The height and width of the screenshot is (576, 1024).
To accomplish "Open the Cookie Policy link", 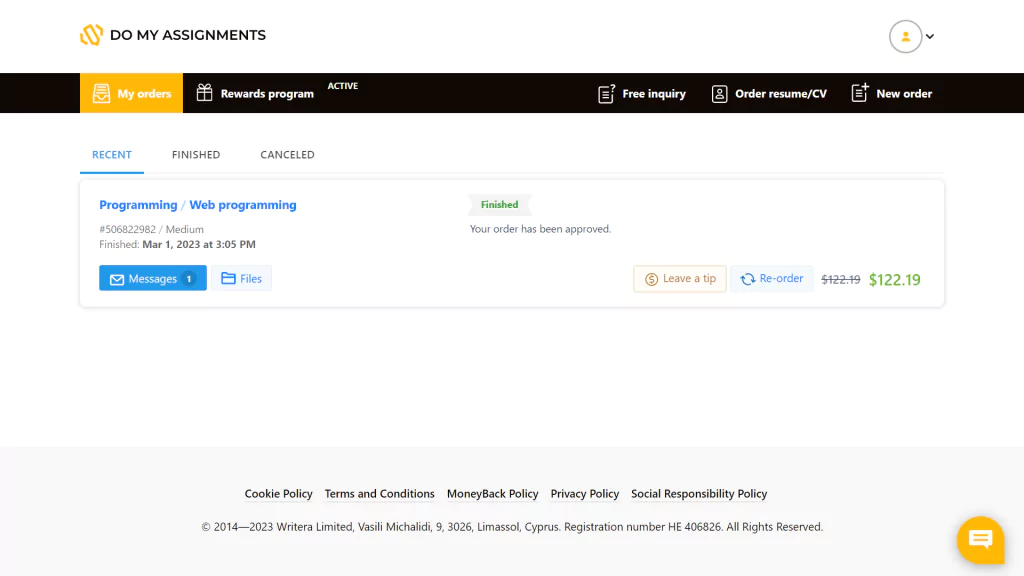I will coord(278,494).
